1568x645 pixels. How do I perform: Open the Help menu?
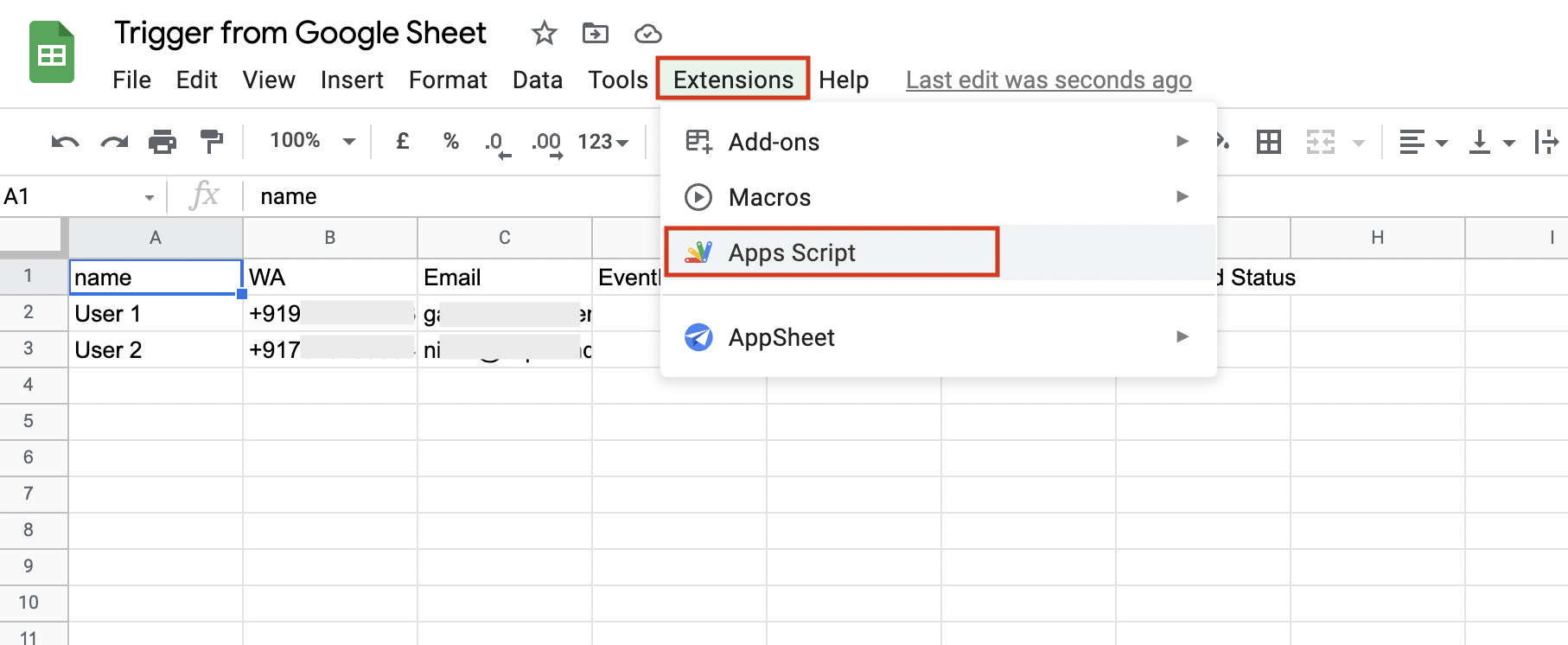844,80
